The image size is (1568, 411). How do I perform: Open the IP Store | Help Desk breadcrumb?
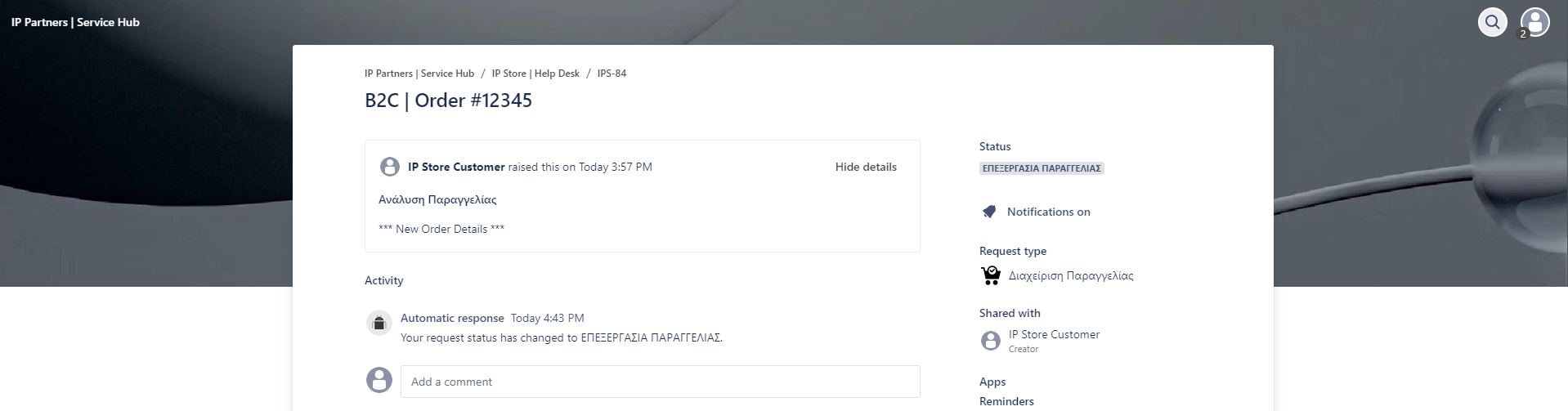click(535, 74)
